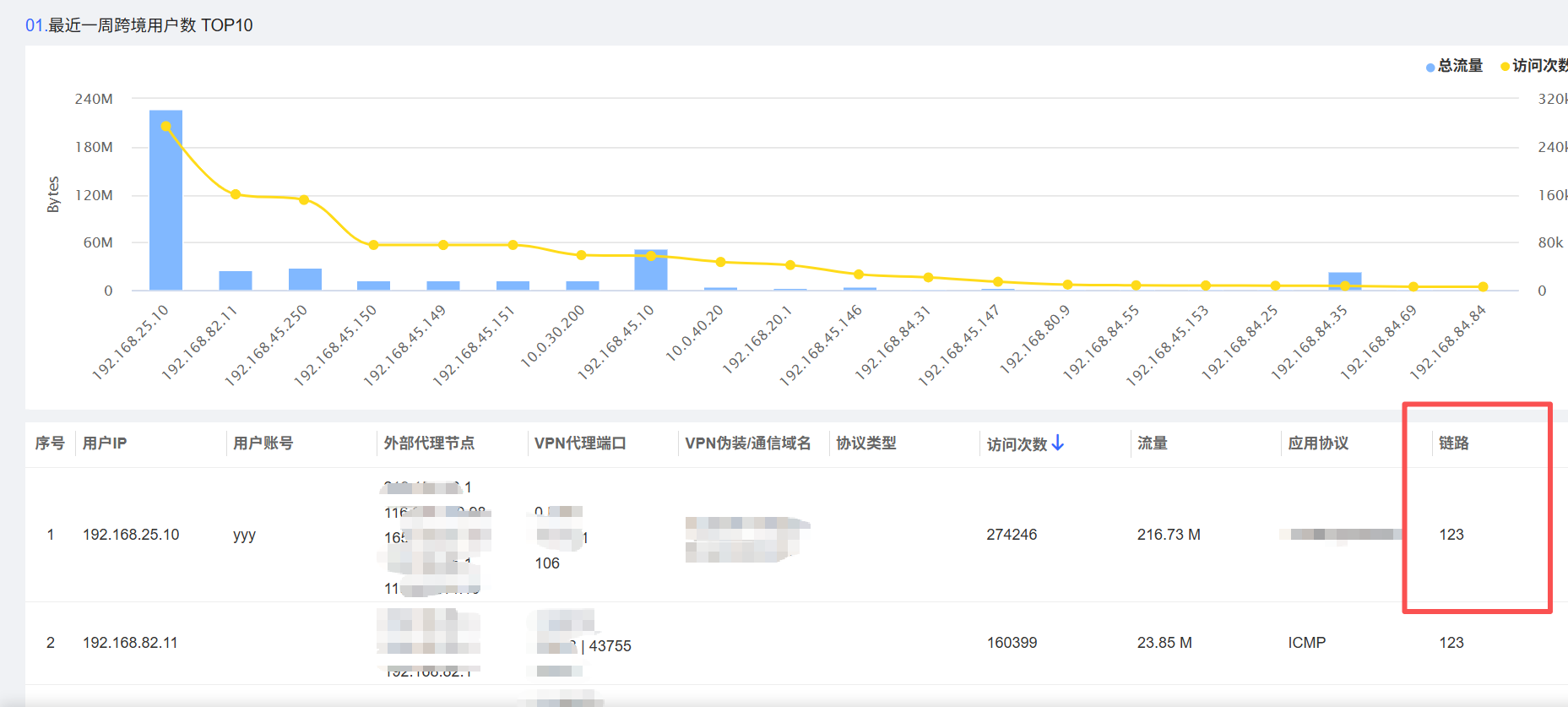
Task: Click the user account yyy cell
Action: coord(244,535)
